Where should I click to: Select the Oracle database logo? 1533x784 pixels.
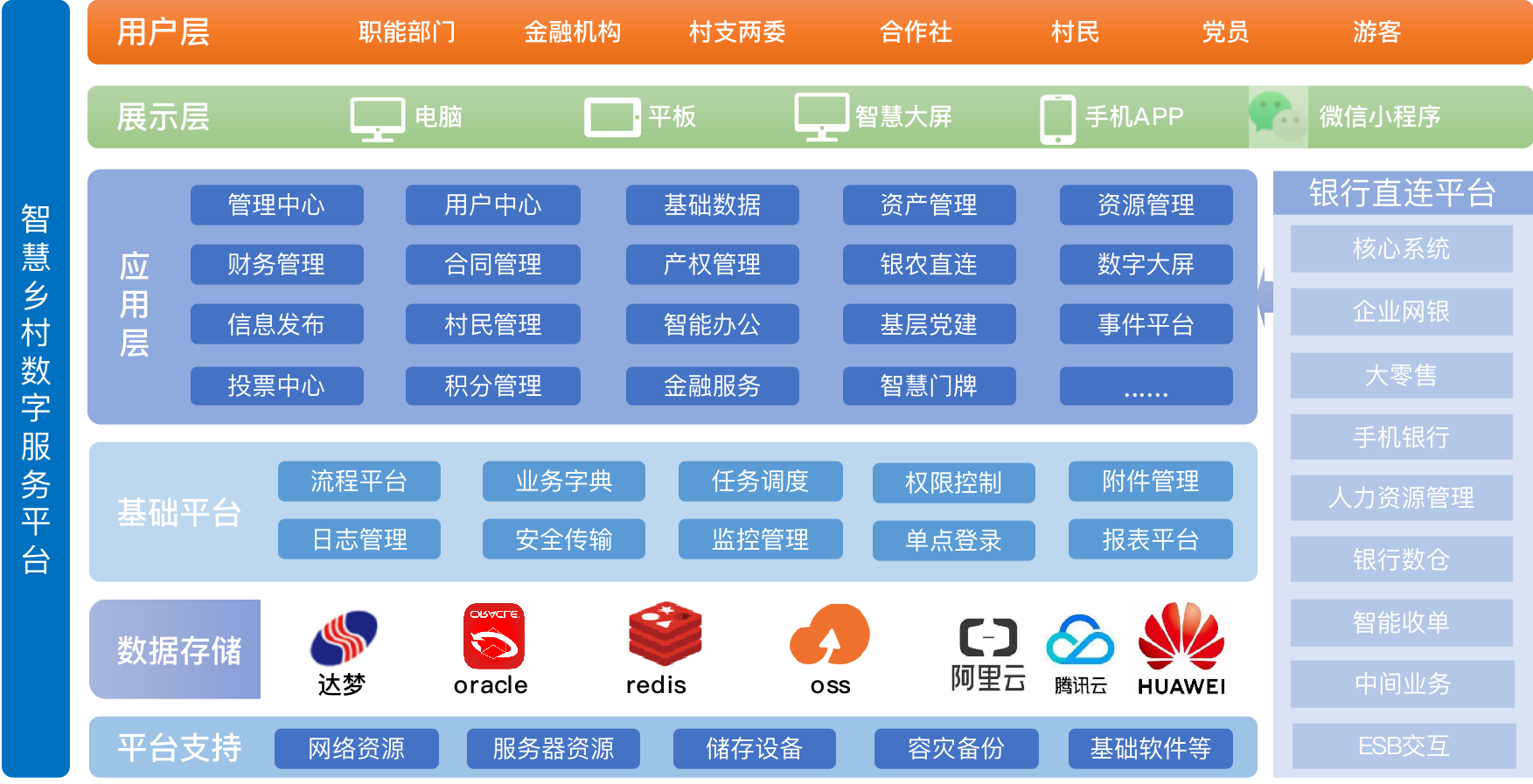493,636
